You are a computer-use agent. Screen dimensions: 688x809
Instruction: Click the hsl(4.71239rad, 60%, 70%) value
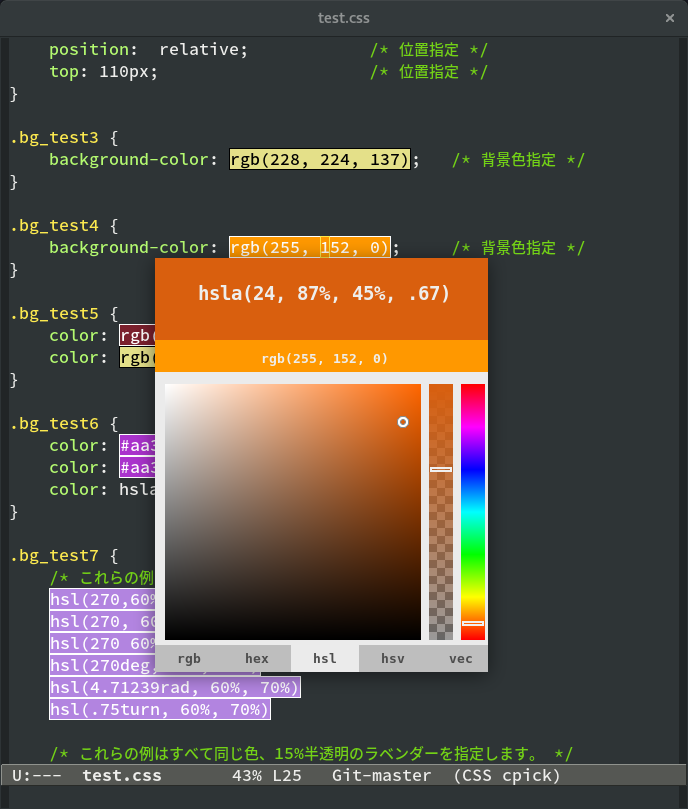coord(175,687)
